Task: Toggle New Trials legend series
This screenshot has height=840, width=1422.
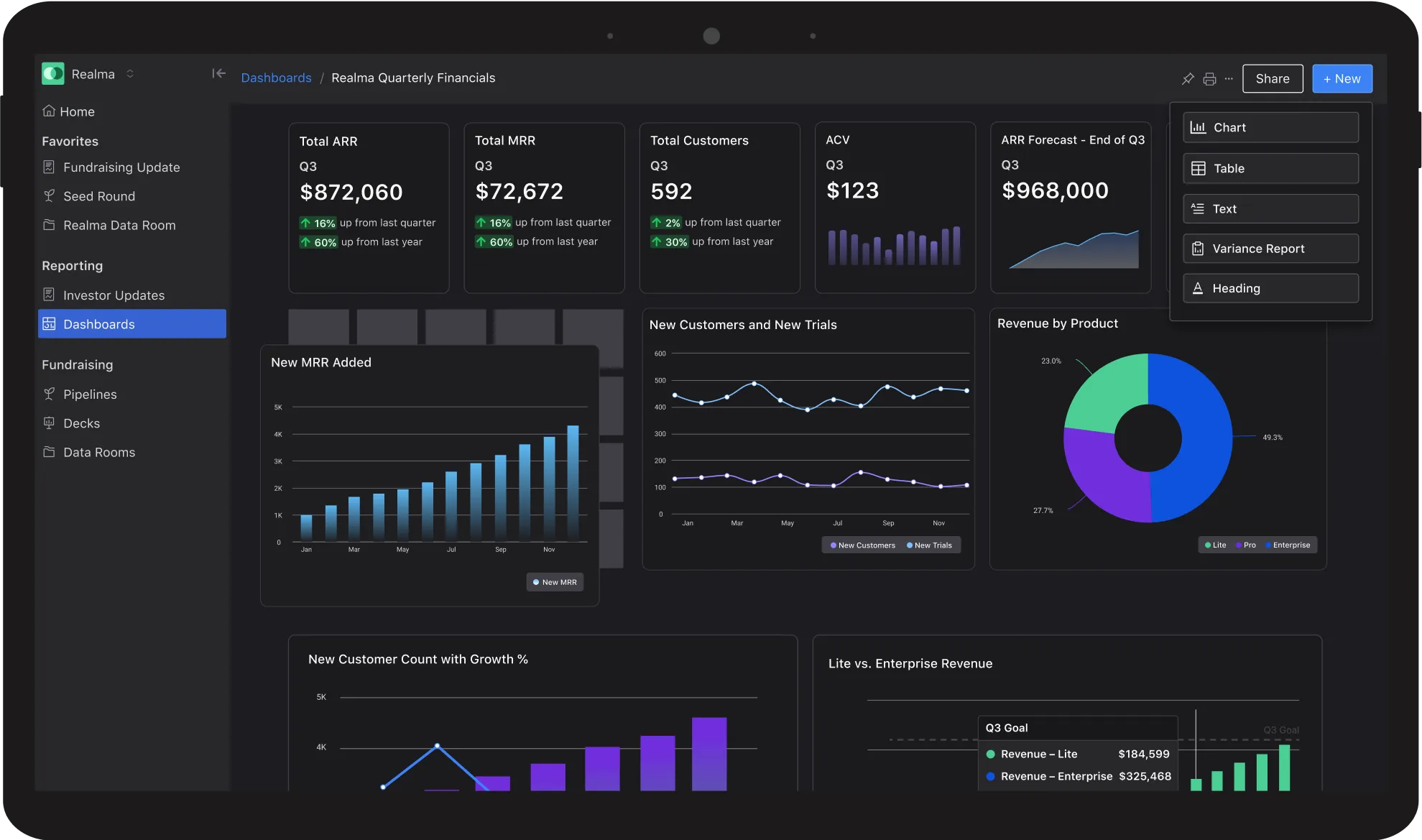Action: pos(929,545)
